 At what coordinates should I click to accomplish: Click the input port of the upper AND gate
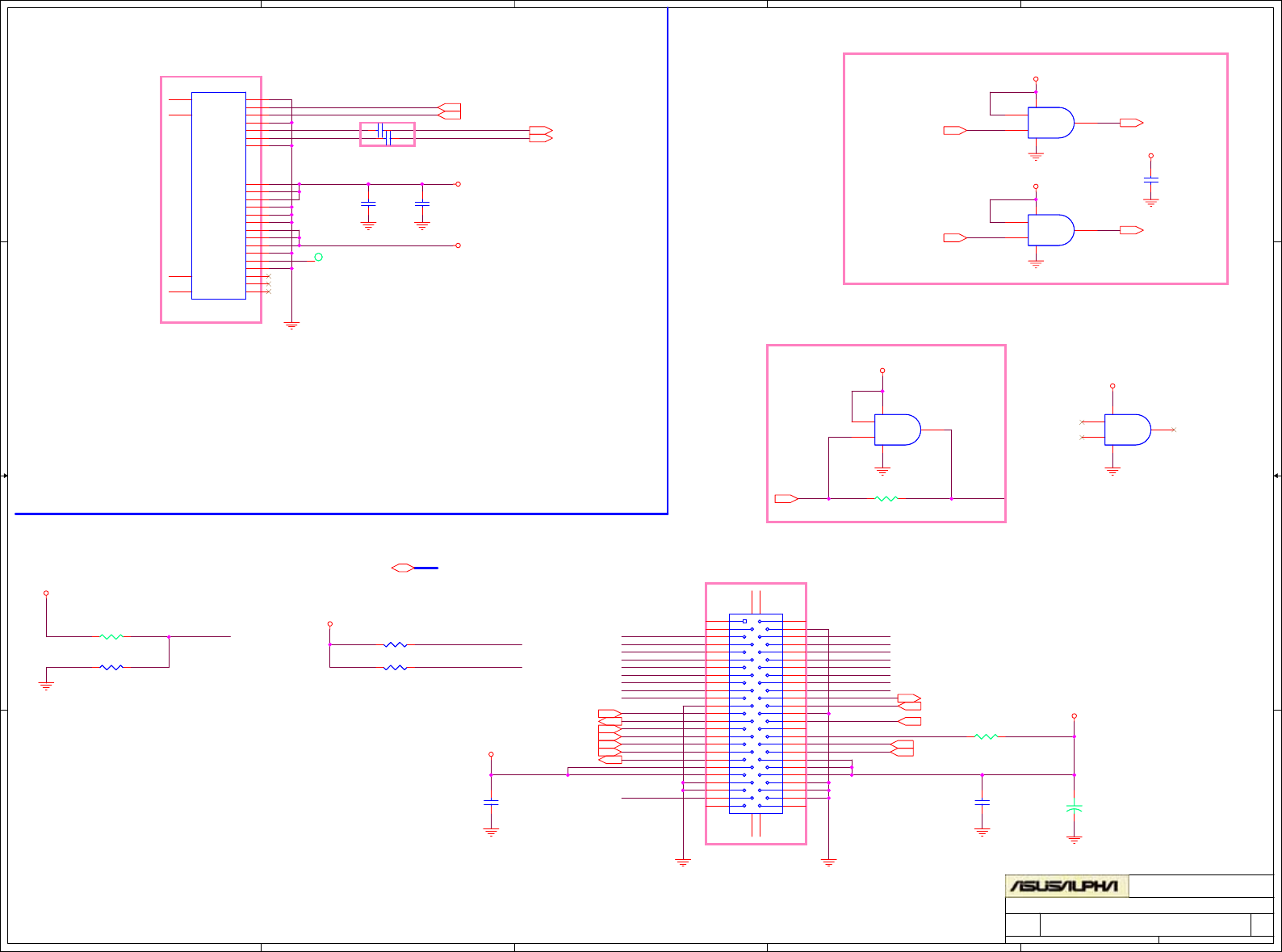click(955, 130)
